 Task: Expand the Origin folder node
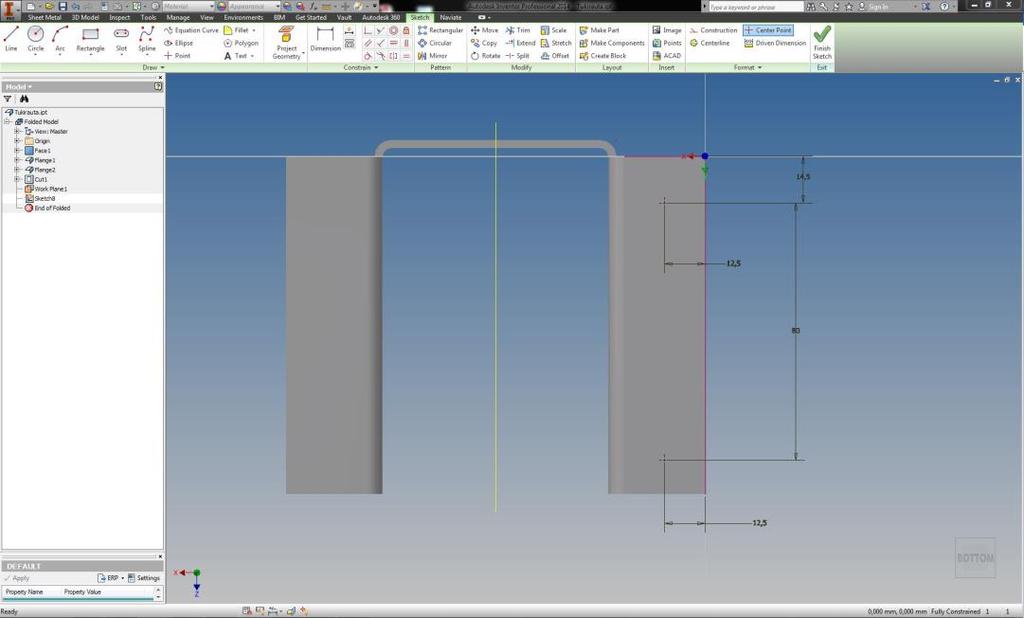[x=17, y=140]
